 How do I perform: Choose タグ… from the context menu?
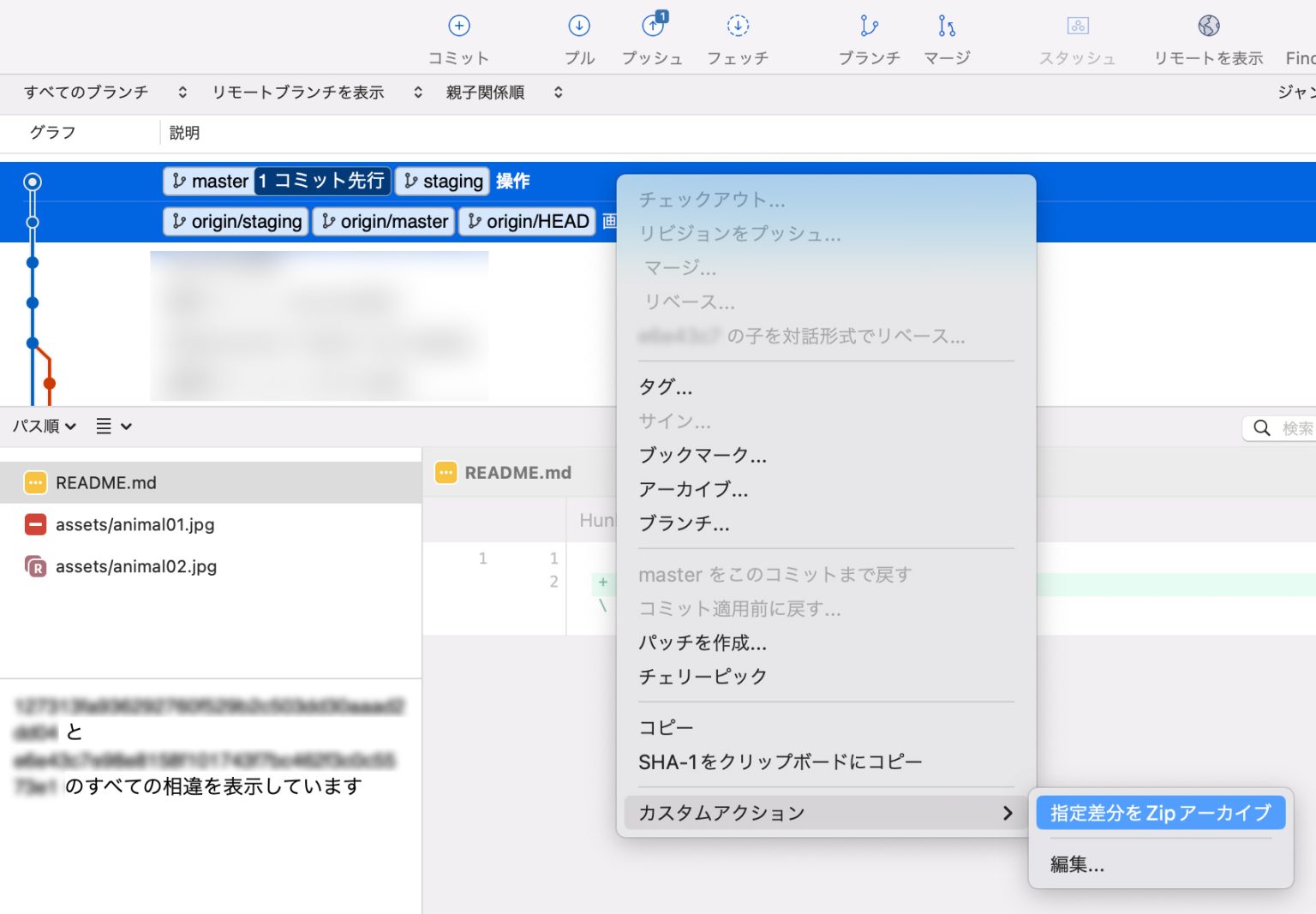pos(665,387)
